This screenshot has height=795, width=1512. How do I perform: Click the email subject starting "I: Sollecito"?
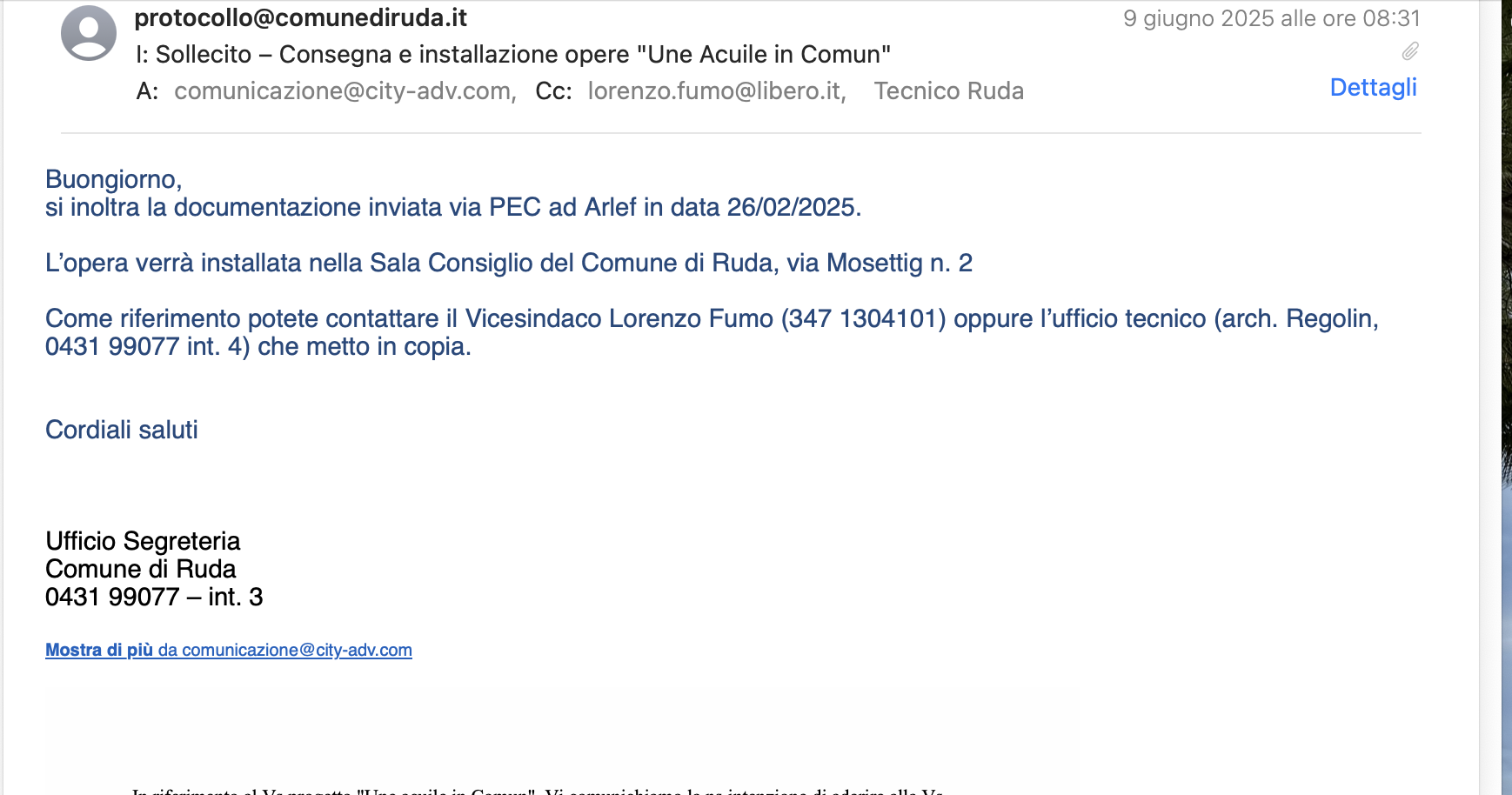513,55
